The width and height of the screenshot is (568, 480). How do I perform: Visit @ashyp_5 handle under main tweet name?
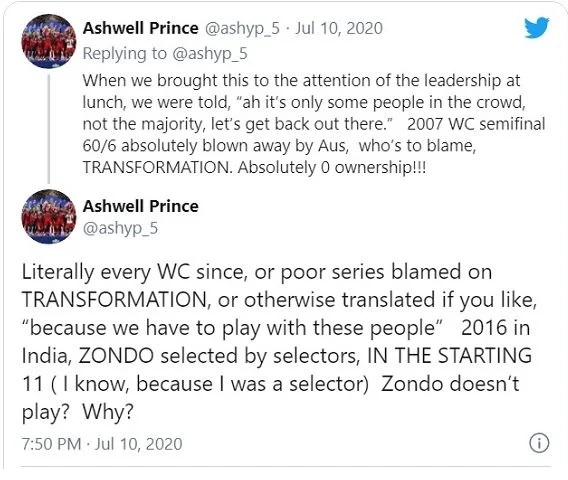(x=120, y=229)
